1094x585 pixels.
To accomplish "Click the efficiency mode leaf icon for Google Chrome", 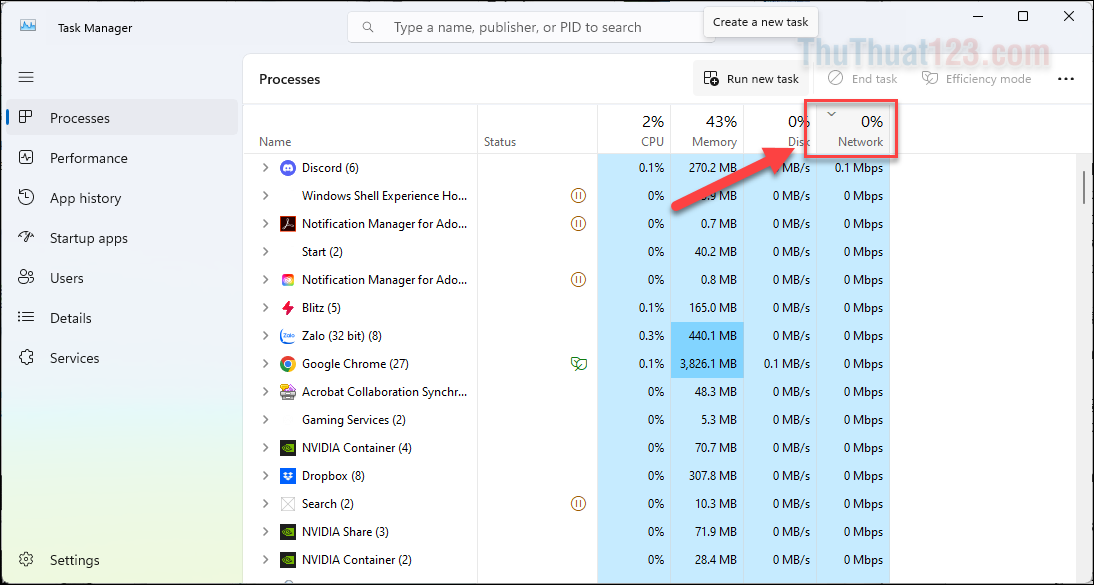I will 578,364.
